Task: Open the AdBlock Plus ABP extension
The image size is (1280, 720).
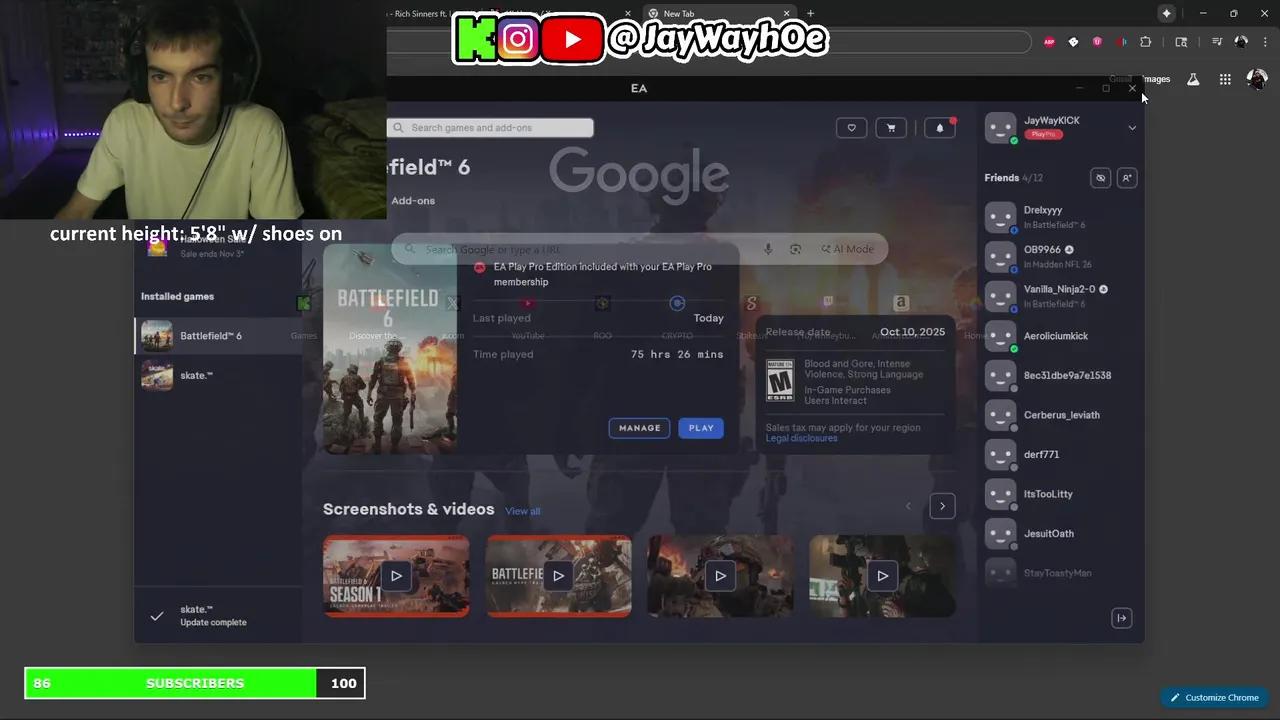Action: [x=1049, y=42]
